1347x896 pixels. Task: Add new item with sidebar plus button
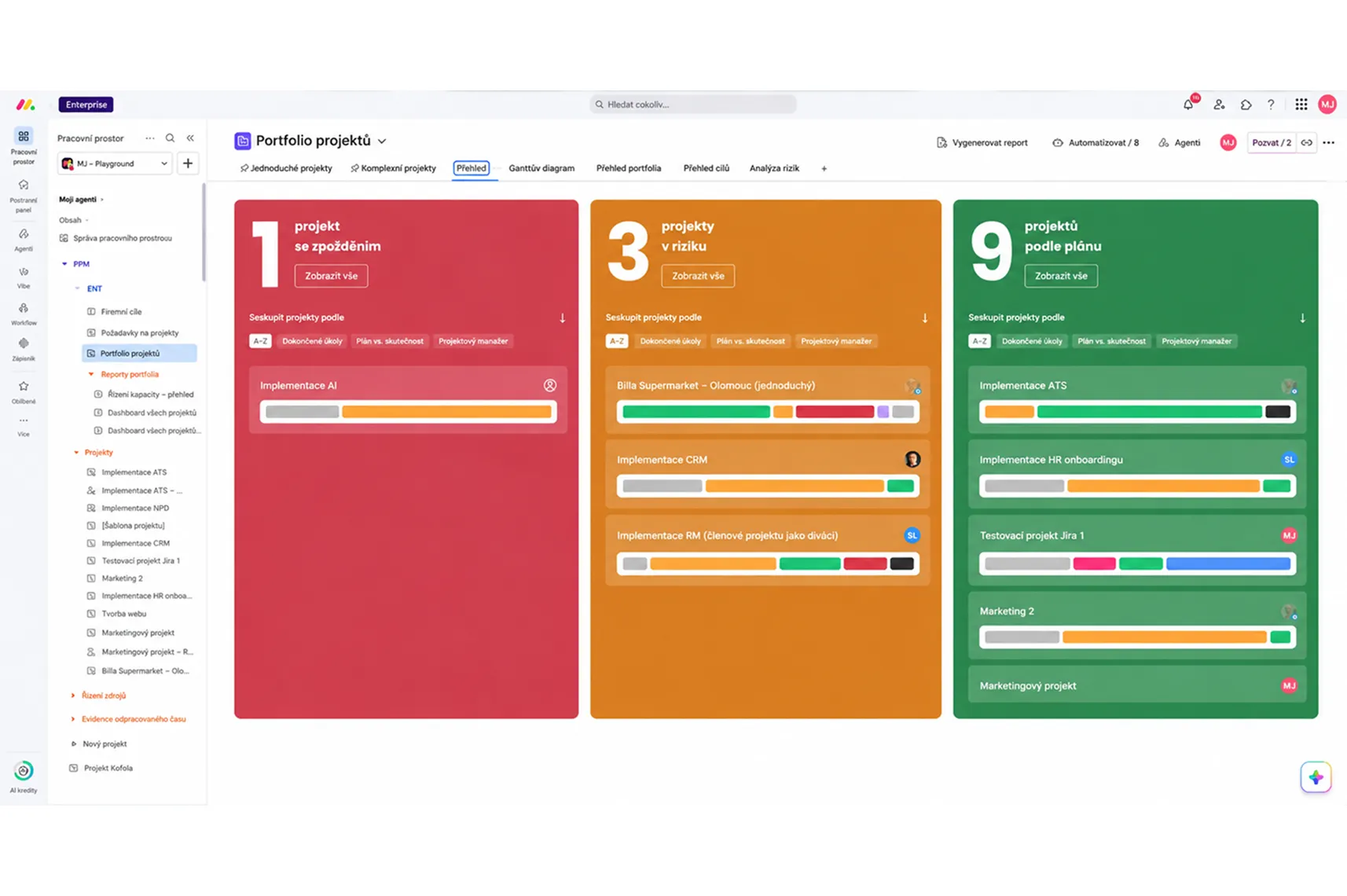click(x=188, y=163)
